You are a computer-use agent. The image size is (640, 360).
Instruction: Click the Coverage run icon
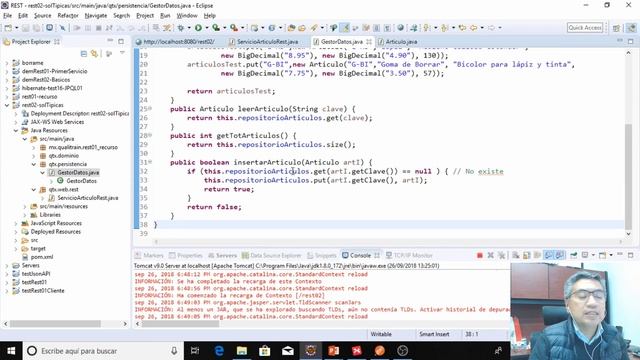216,28
